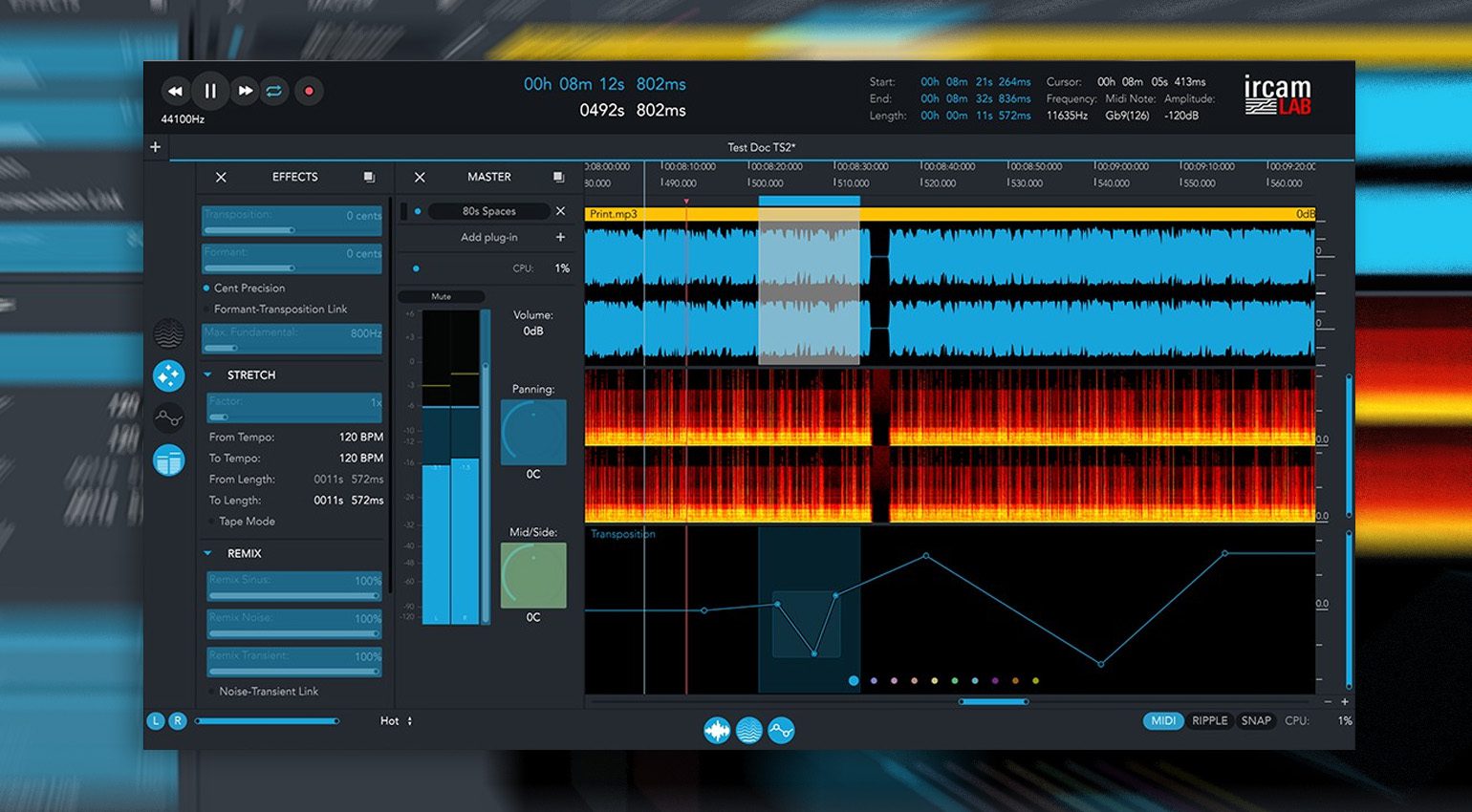Collapse the REMIX section

click(208, 554)
